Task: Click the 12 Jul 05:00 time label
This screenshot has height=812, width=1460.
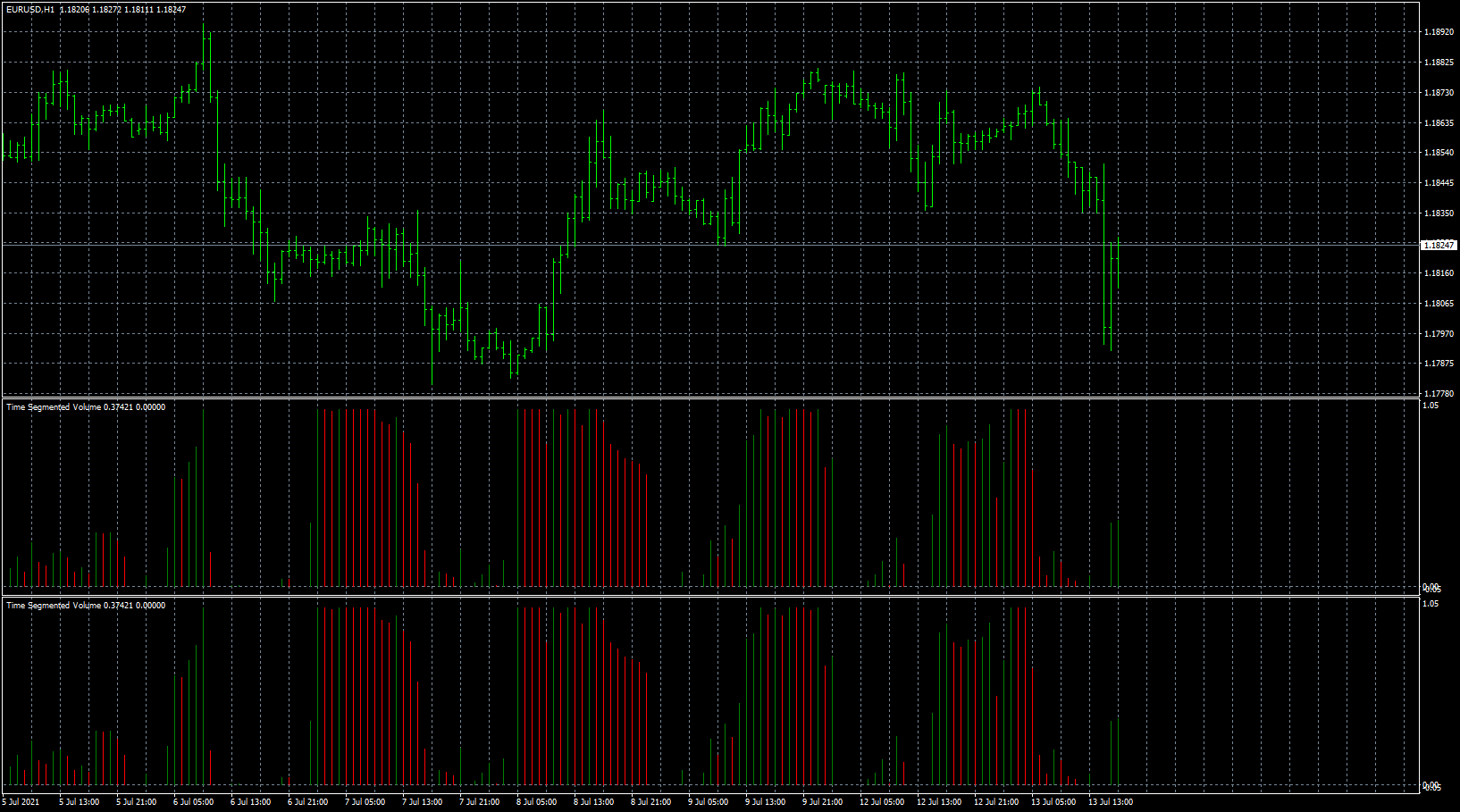Action: 882,802
